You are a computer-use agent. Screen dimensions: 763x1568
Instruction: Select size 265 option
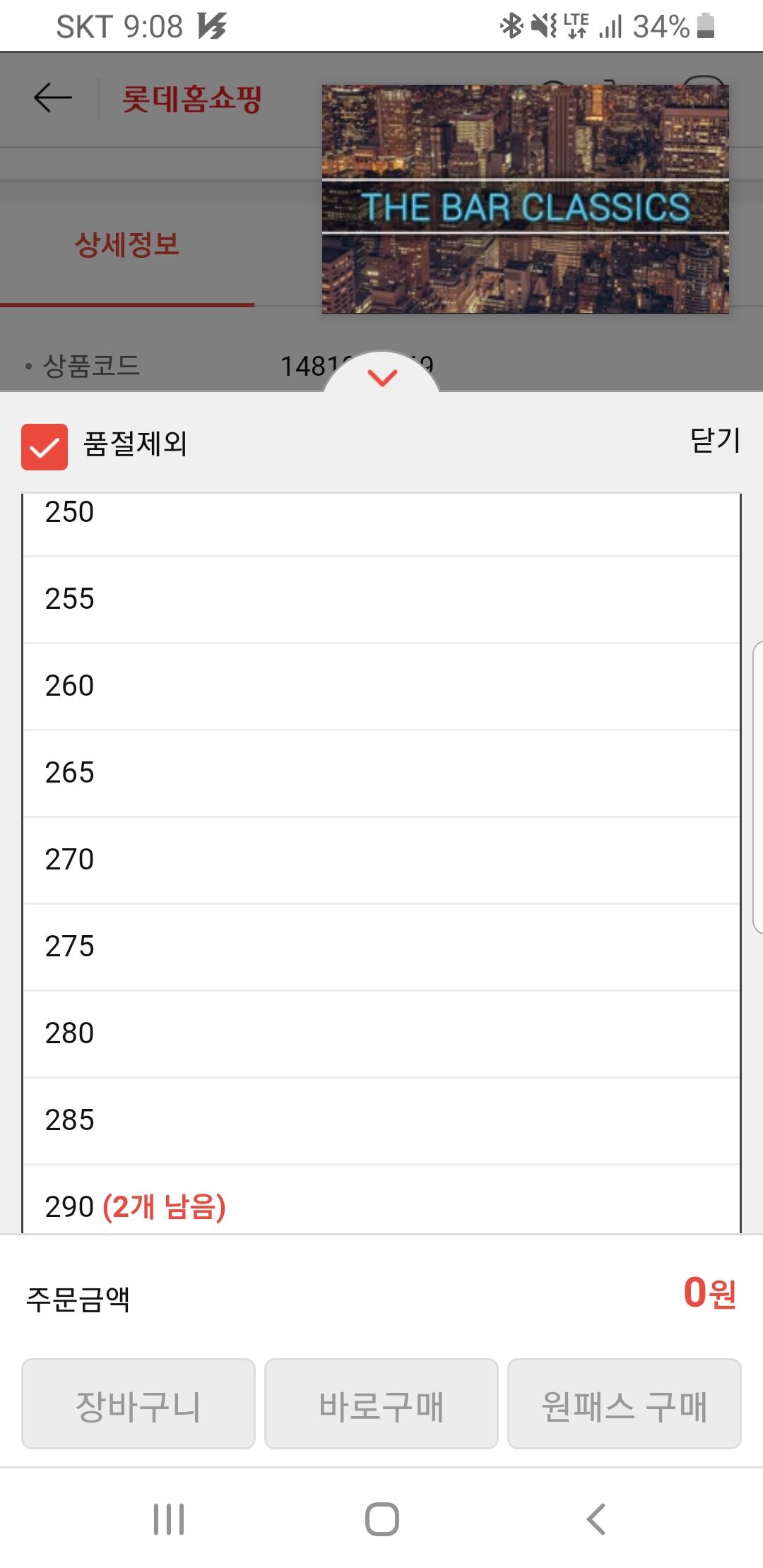[x=381, y=773]
